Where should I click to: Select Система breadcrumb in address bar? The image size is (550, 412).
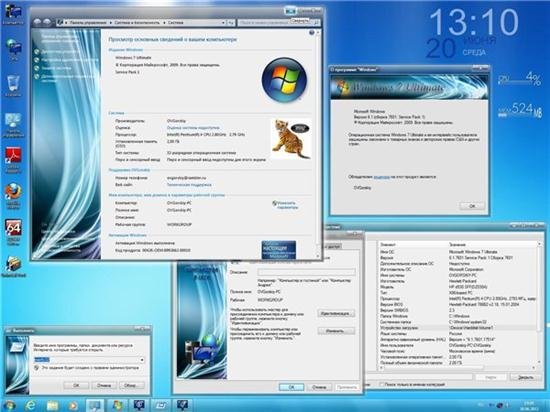tap(175, 22)
